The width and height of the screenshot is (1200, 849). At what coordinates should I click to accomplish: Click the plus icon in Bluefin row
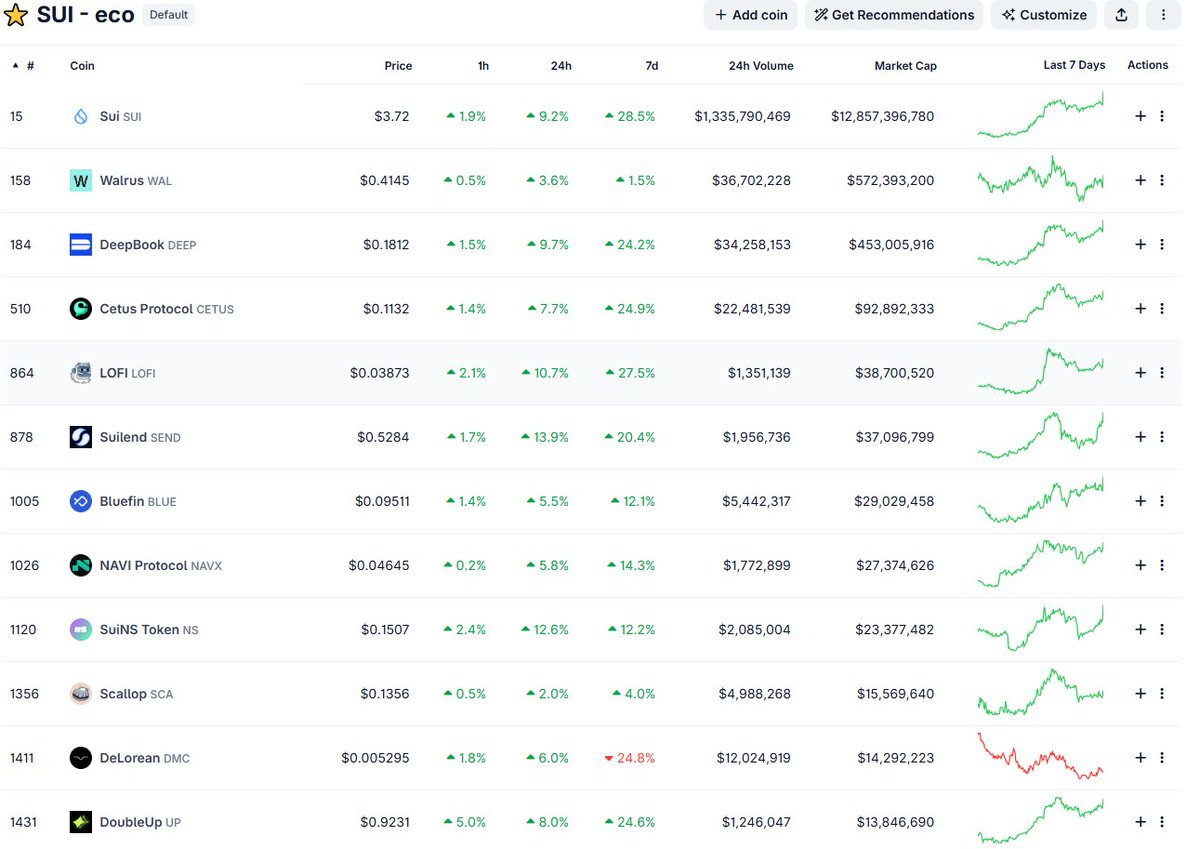click(x=1140, y=501)
